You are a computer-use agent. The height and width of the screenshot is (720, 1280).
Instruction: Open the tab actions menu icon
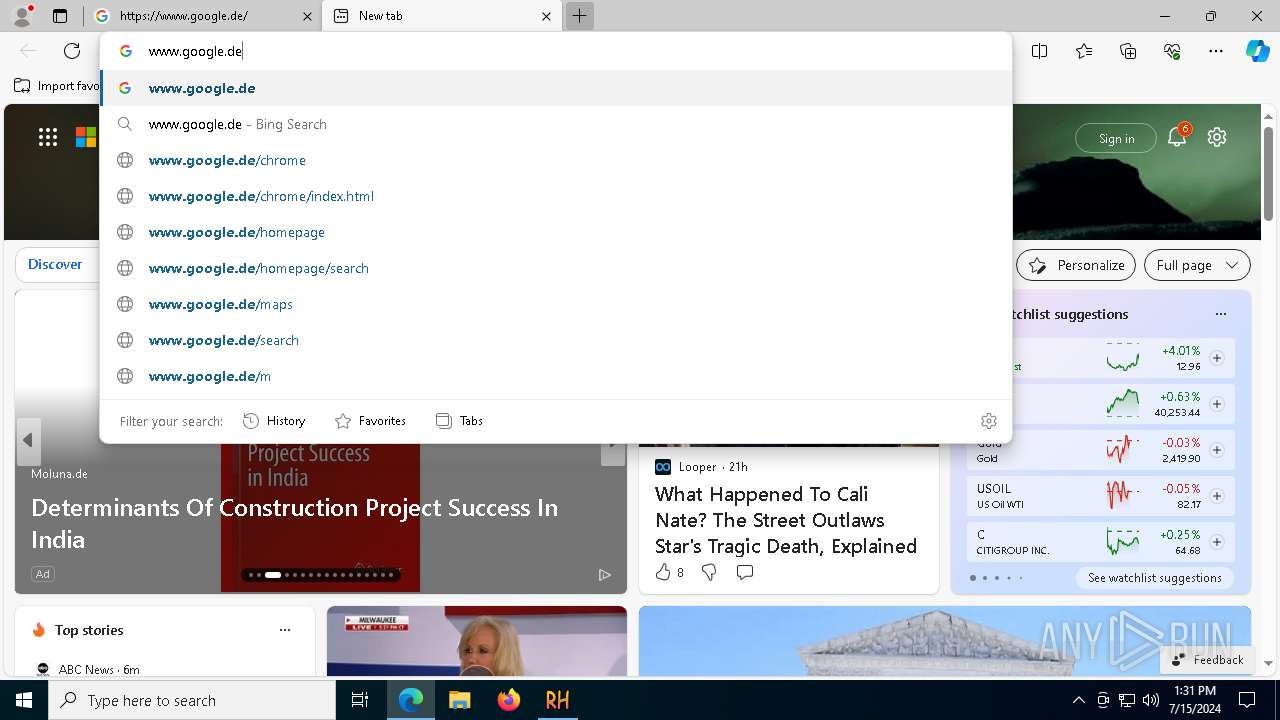coord(60,16)
